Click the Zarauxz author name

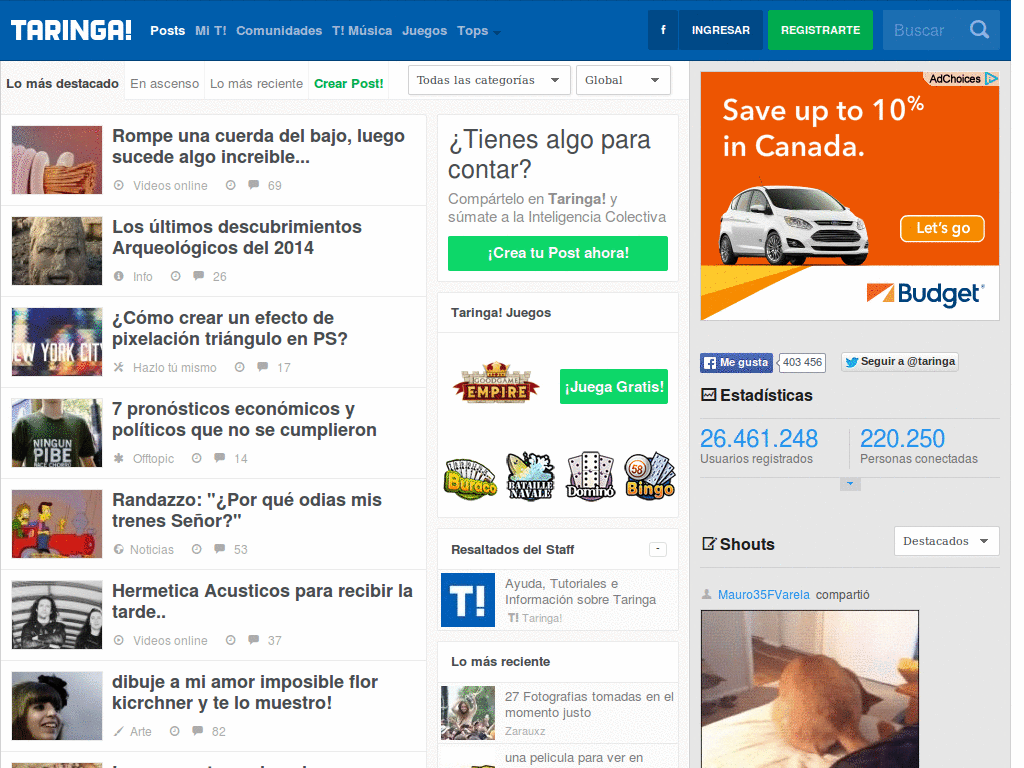click(x=525, y=731)
